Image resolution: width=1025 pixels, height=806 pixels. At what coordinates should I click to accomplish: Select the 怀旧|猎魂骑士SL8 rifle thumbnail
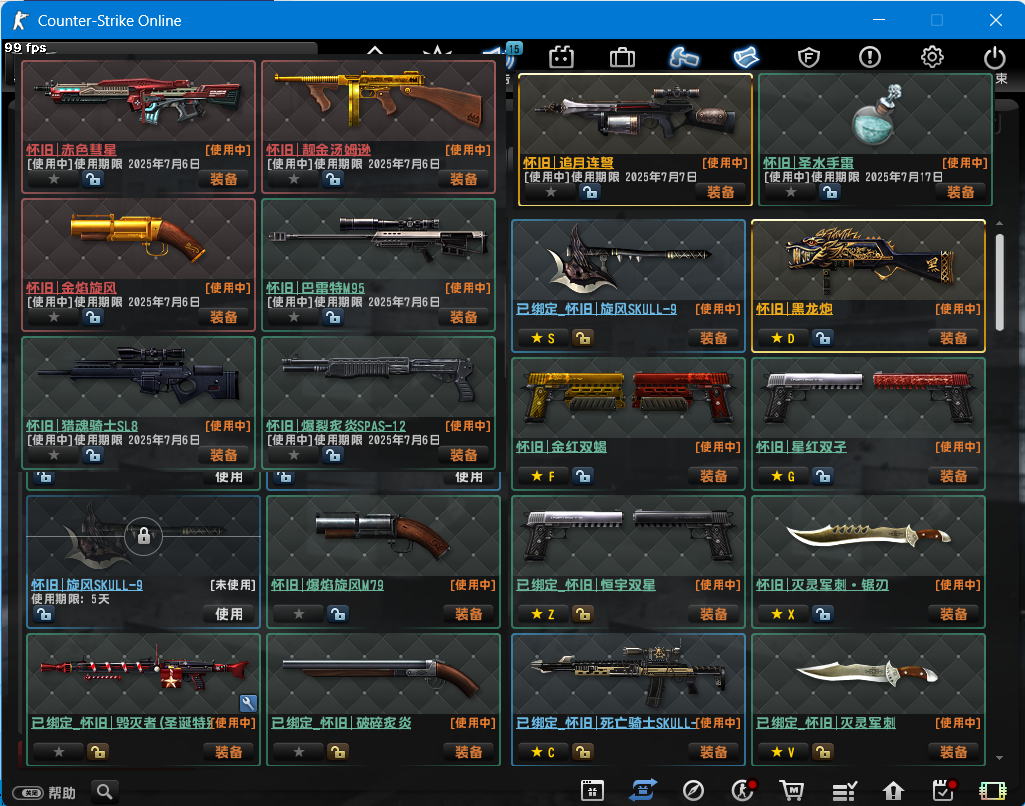point(138,377)
